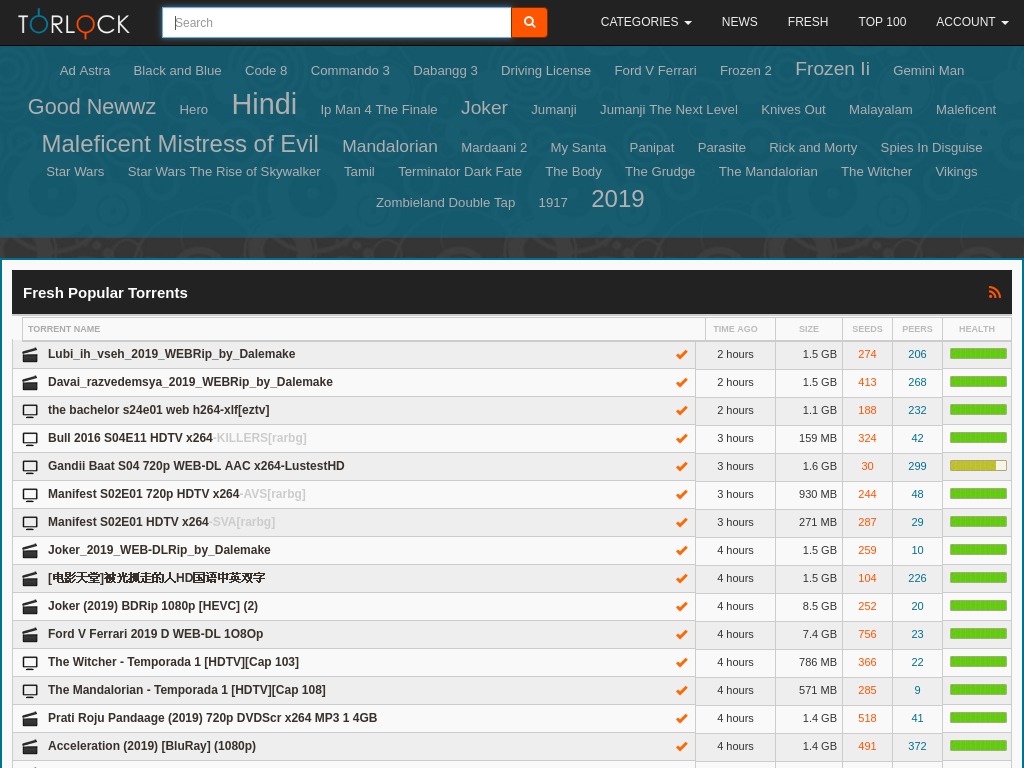Click TV icon beside The Witcher Temporada 1

pos(30,663)
